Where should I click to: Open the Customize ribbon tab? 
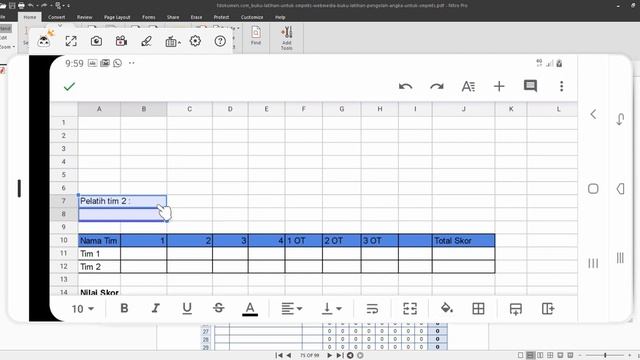pyautogui.click(x=252, y=17)
